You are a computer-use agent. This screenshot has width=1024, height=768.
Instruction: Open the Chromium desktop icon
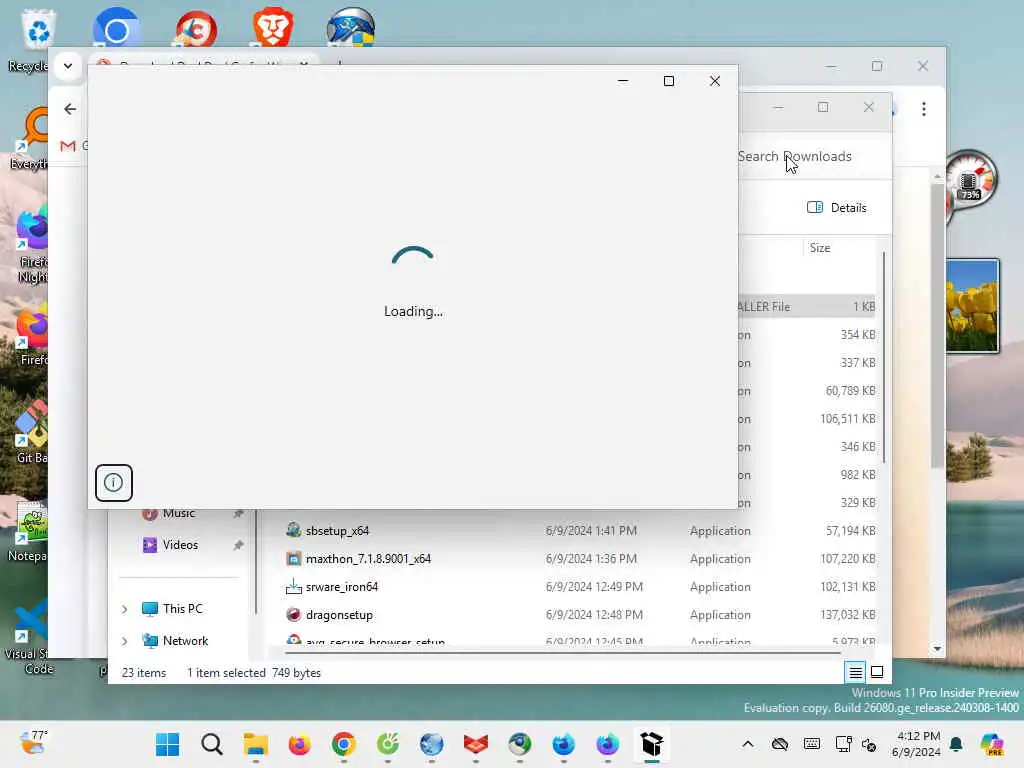coord(116,27)
